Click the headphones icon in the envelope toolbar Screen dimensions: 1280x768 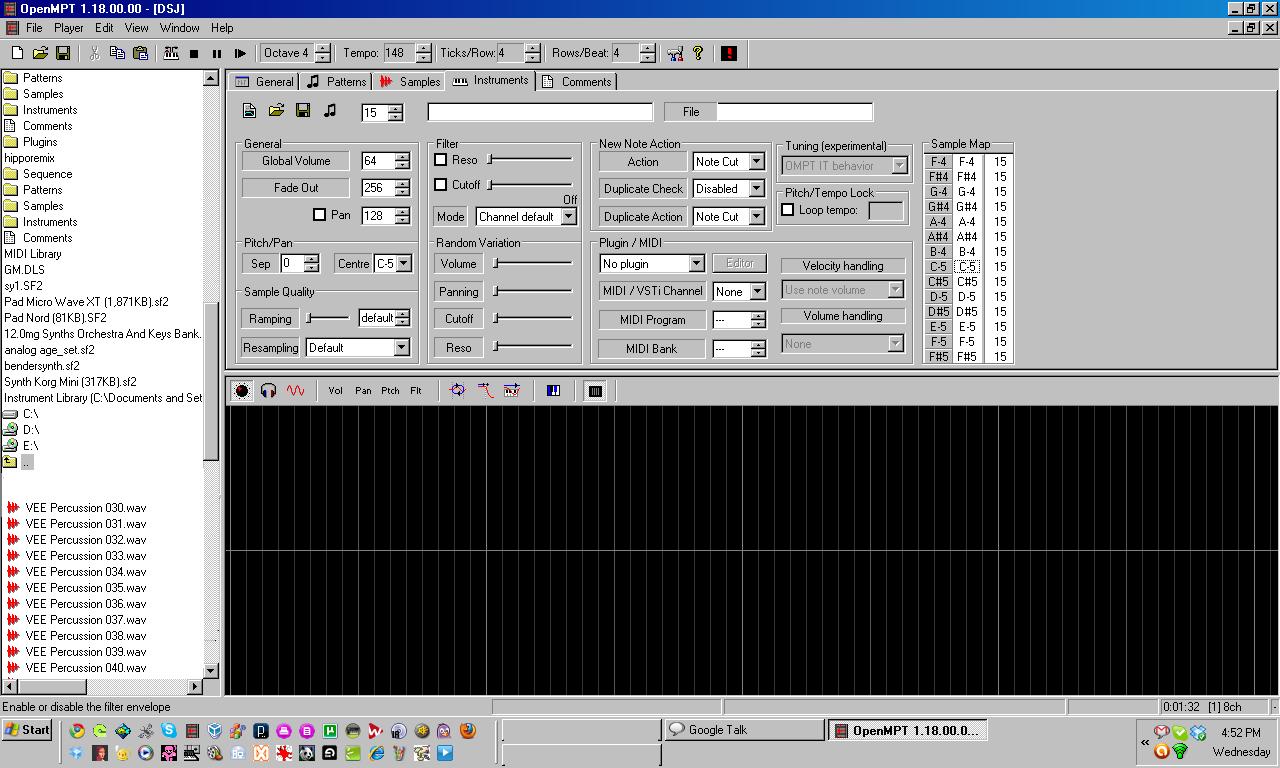pos(268,391)
